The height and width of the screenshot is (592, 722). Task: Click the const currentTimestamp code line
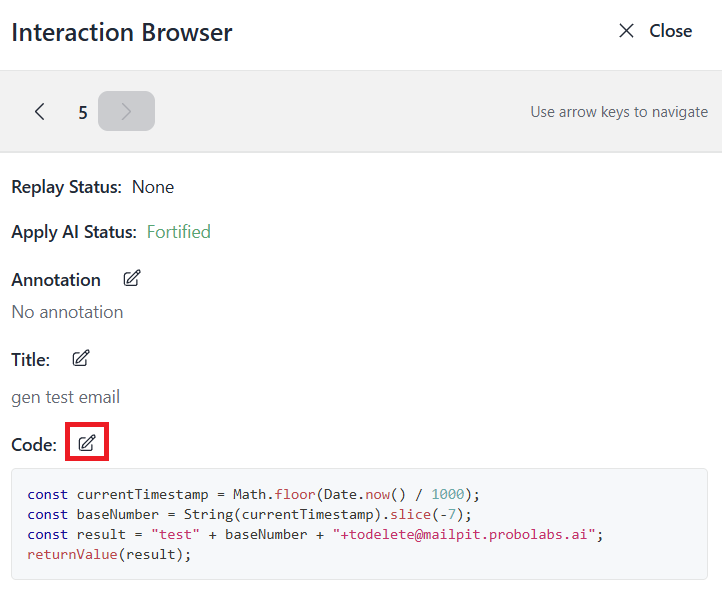[254, 494]
